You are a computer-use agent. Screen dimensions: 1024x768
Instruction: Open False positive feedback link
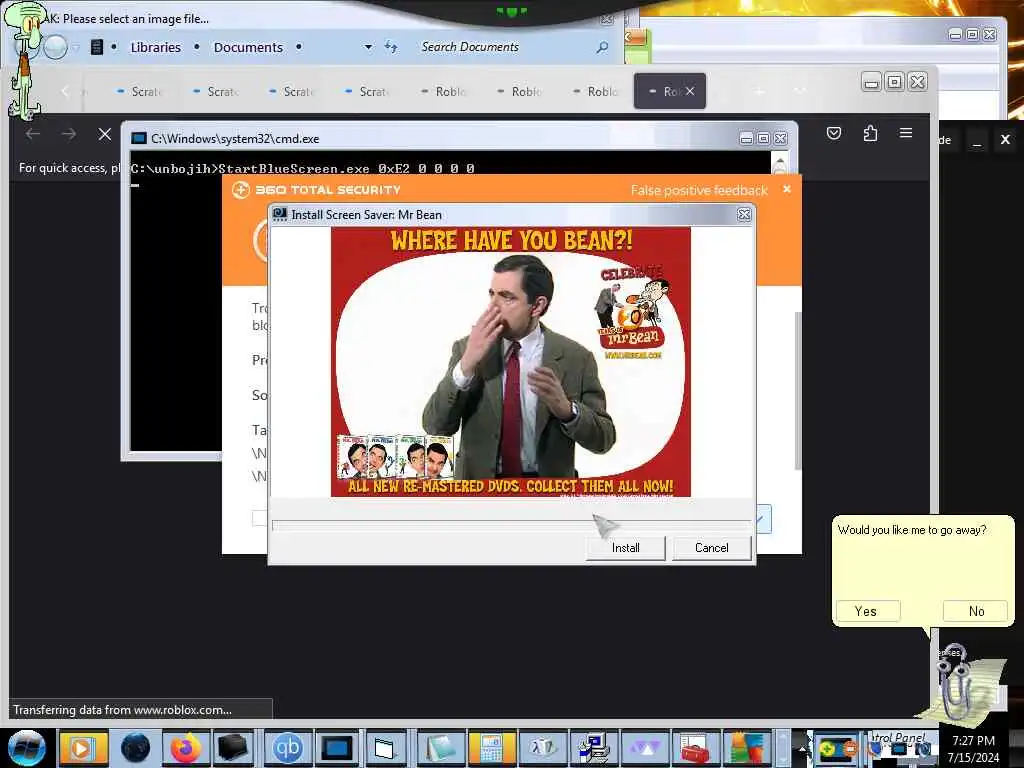699,190
